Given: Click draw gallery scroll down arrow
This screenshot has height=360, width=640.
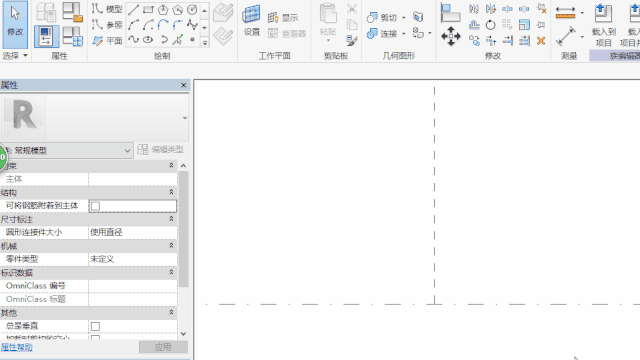Looking at the screenshot, I should point(205,27).
